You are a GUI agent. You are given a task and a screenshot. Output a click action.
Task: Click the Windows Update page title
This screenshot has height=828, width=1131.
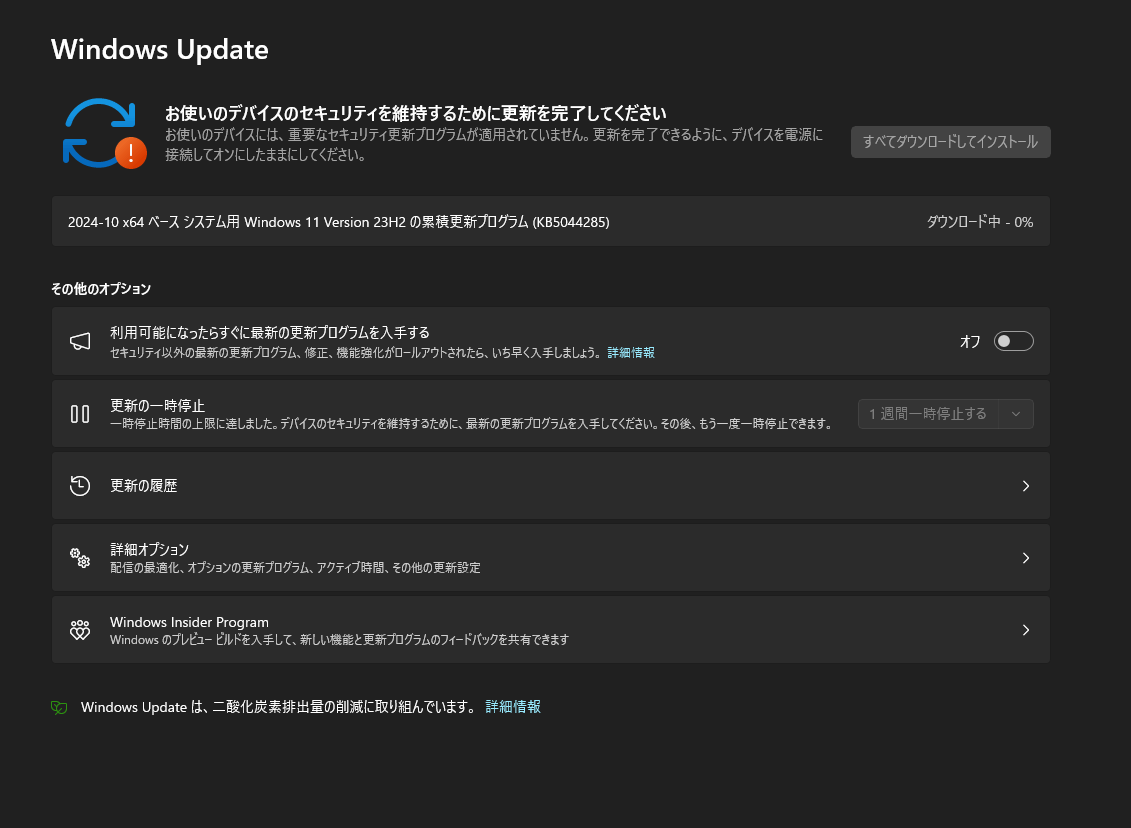point(159,50)
